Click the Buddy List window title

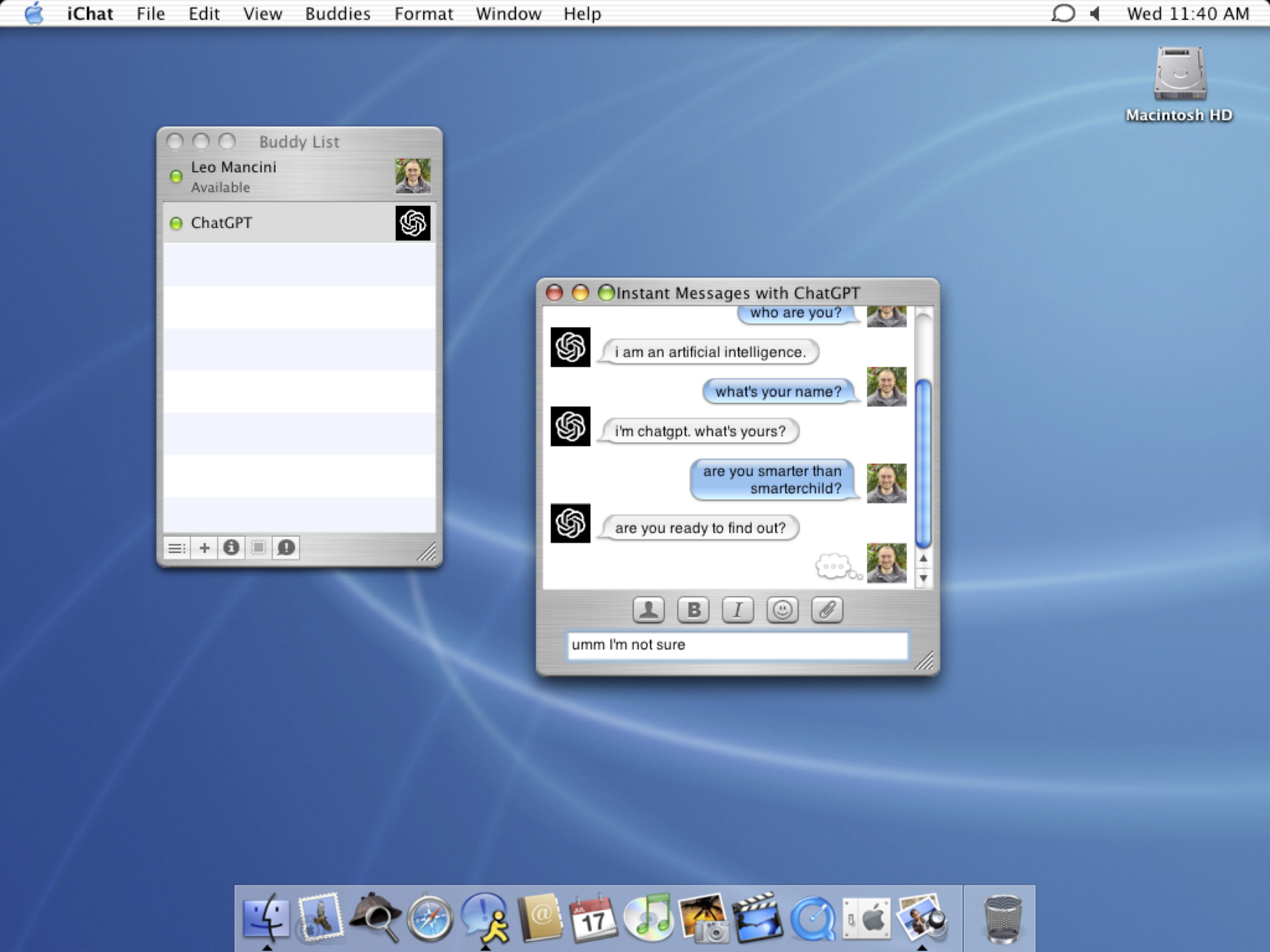tap(299, 142)
